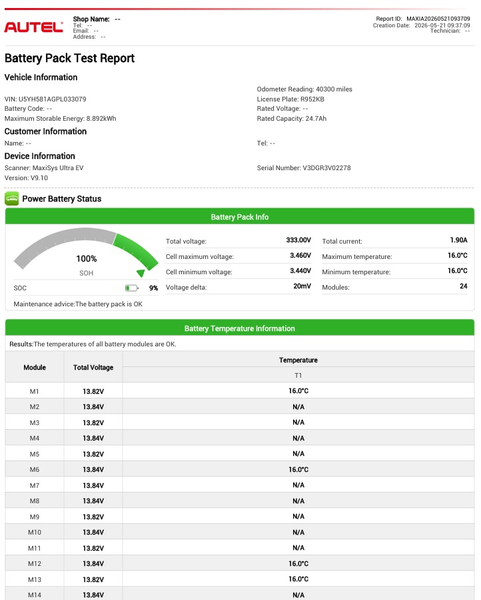This screenshot has width=481, height=600.
Task: Click the SOH gauge arc
Action: tap(86, 247)
